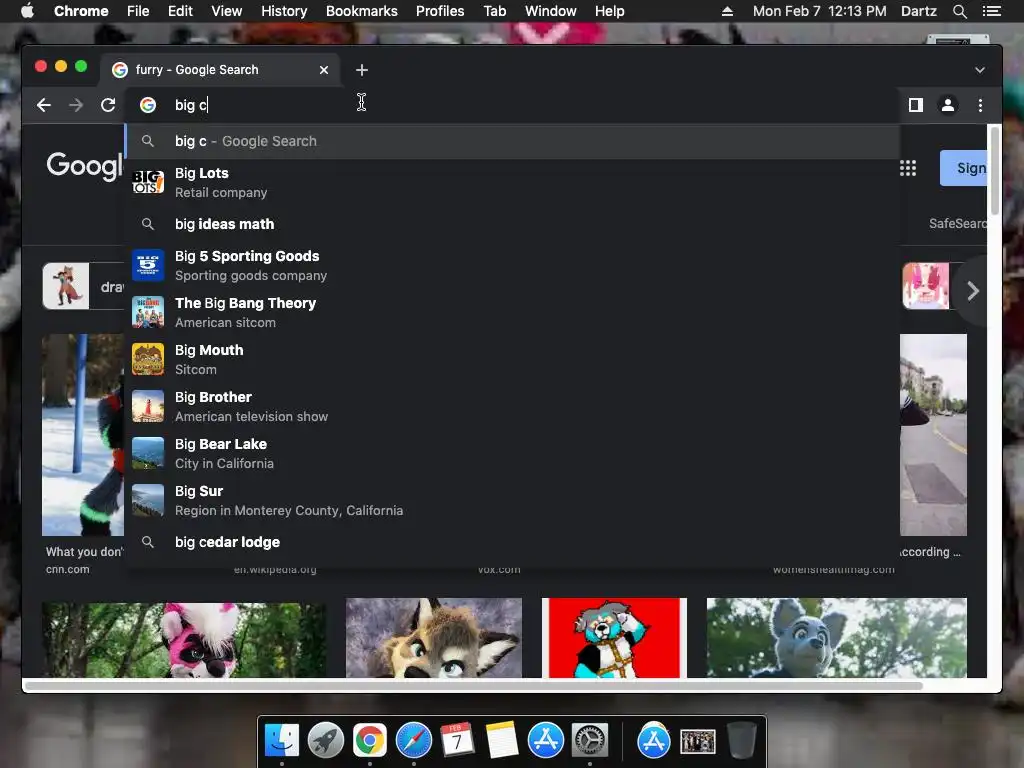The width and height of the screenshot is (1024, 768).
Task: Click the horizontal page scrollbar
Action: click(473, 686)
